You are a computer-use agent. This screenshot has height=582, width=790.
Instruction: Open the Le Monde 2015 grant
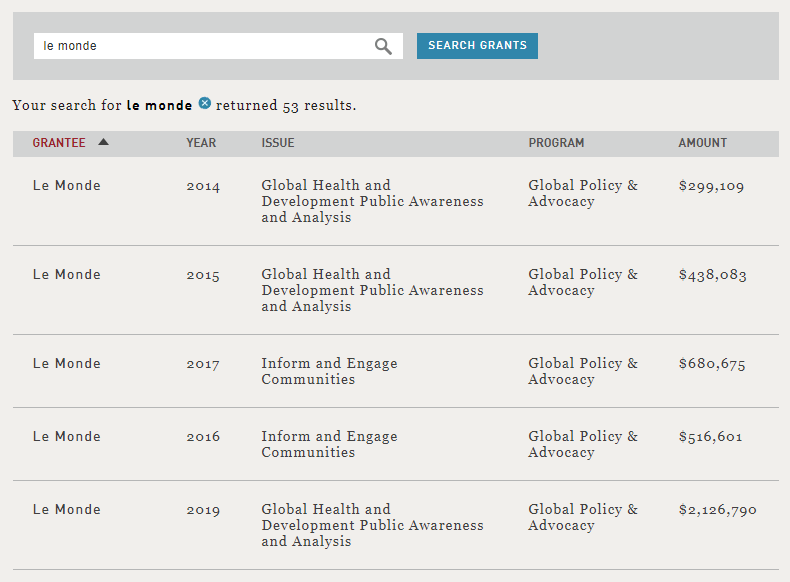click(x=67, y=275)
